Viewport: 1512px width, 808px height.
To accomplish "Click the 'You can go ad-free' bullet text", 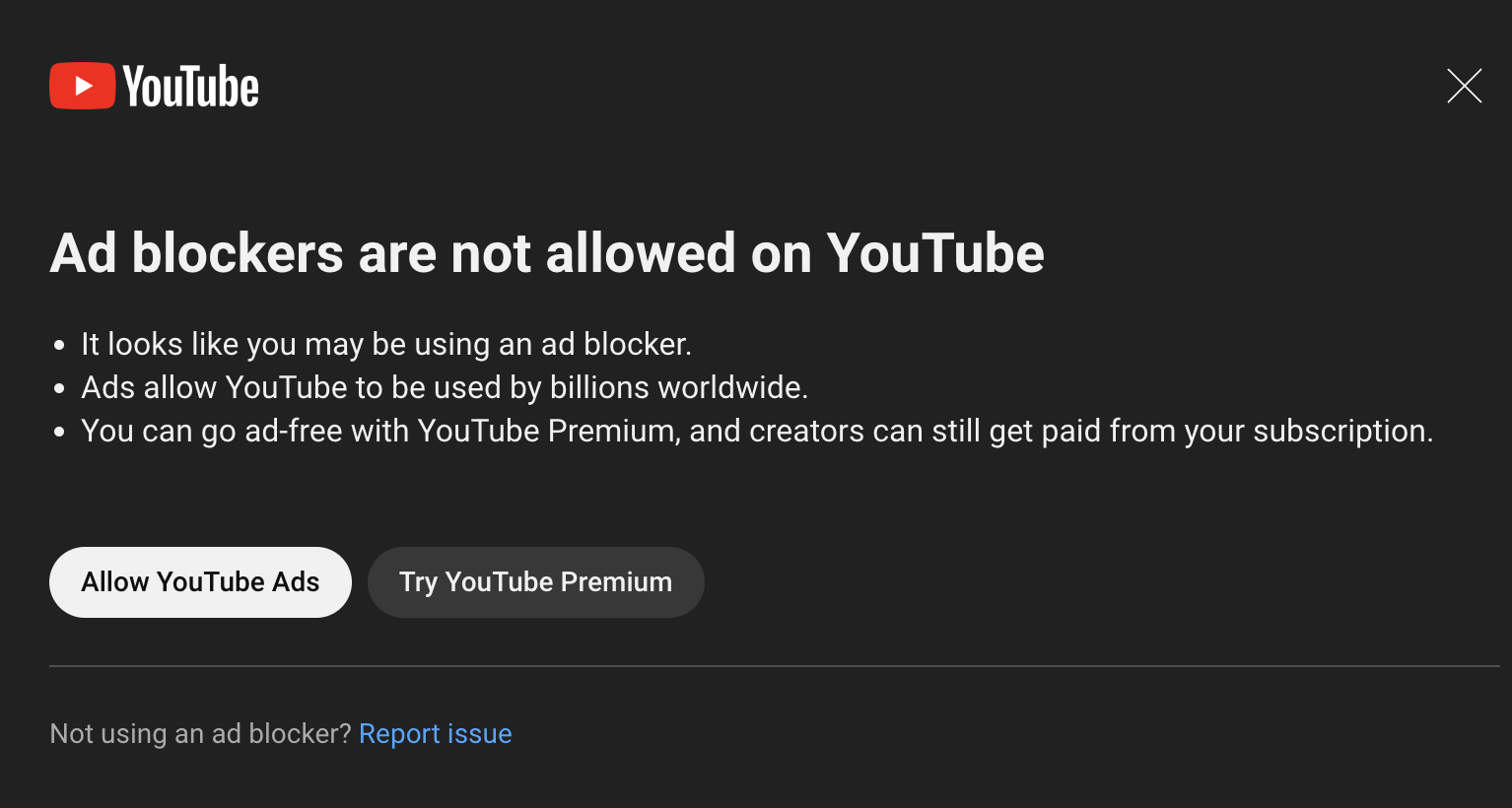I will [x=757, y=432].
